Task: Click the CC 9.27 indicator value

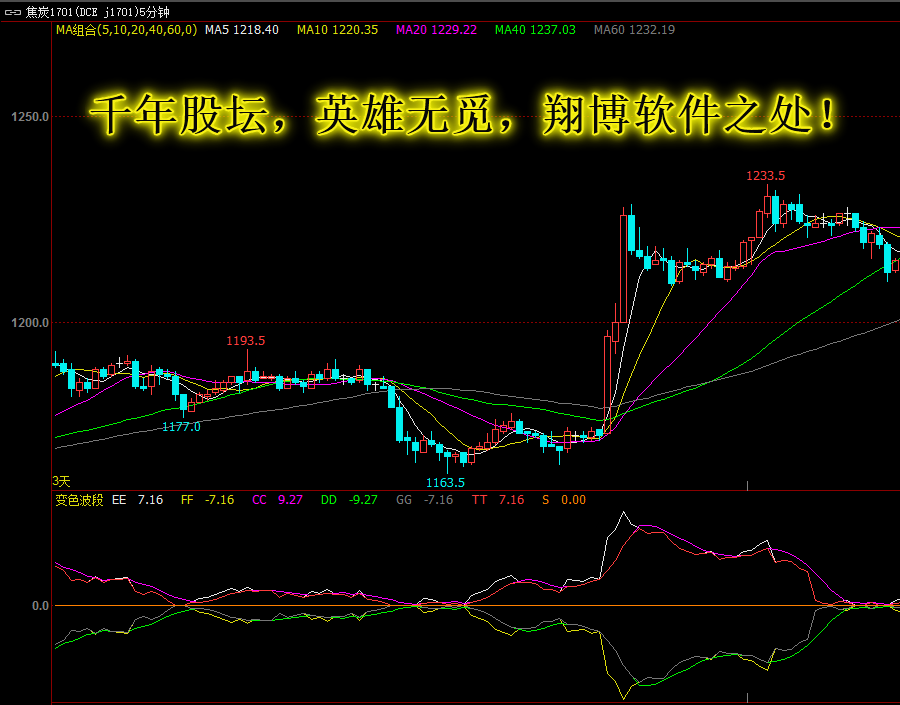Action: (x=277, y=500)
